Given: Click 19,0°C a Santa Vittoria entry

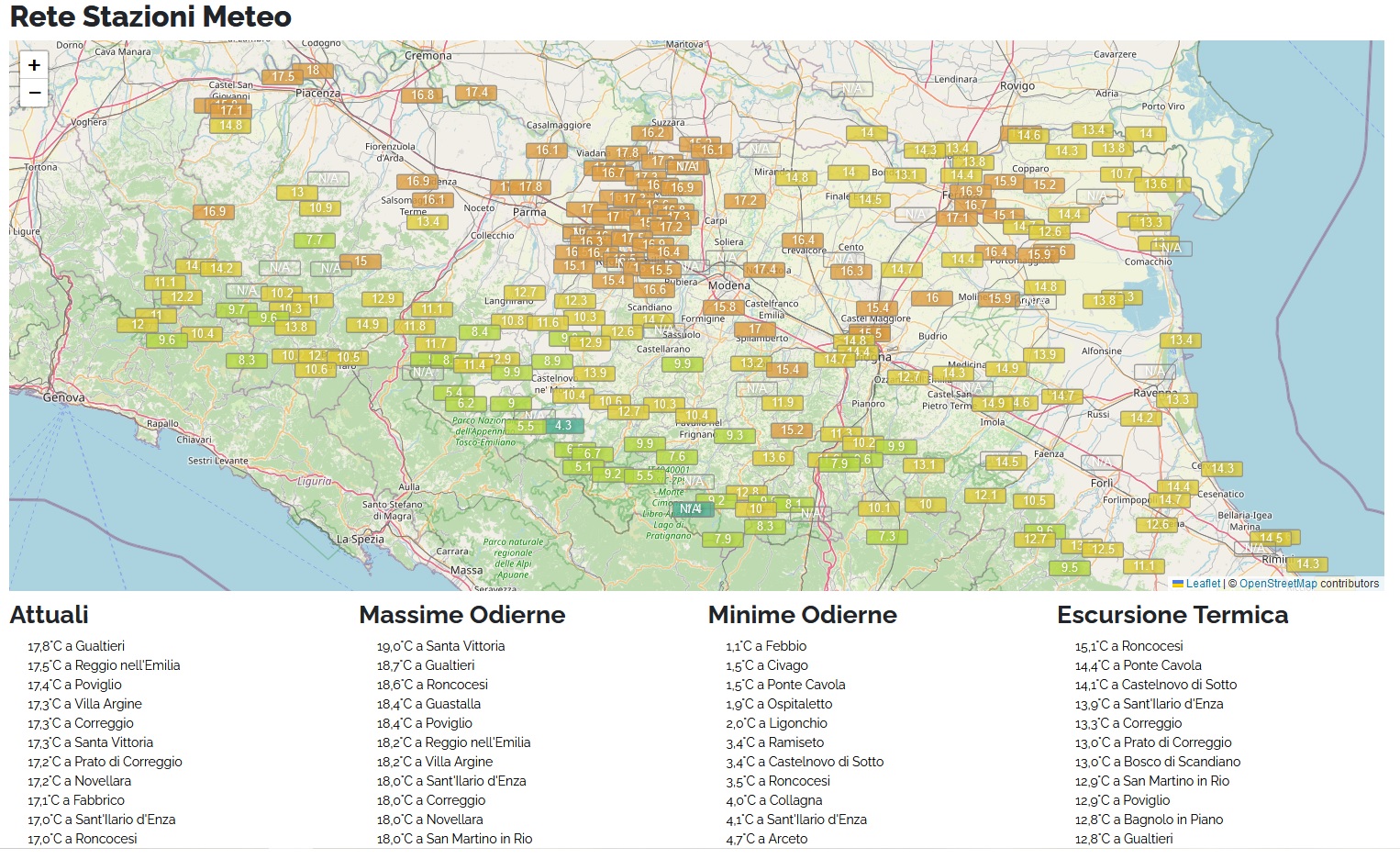Looking at the screenshot, I should [x=440, y=646].
